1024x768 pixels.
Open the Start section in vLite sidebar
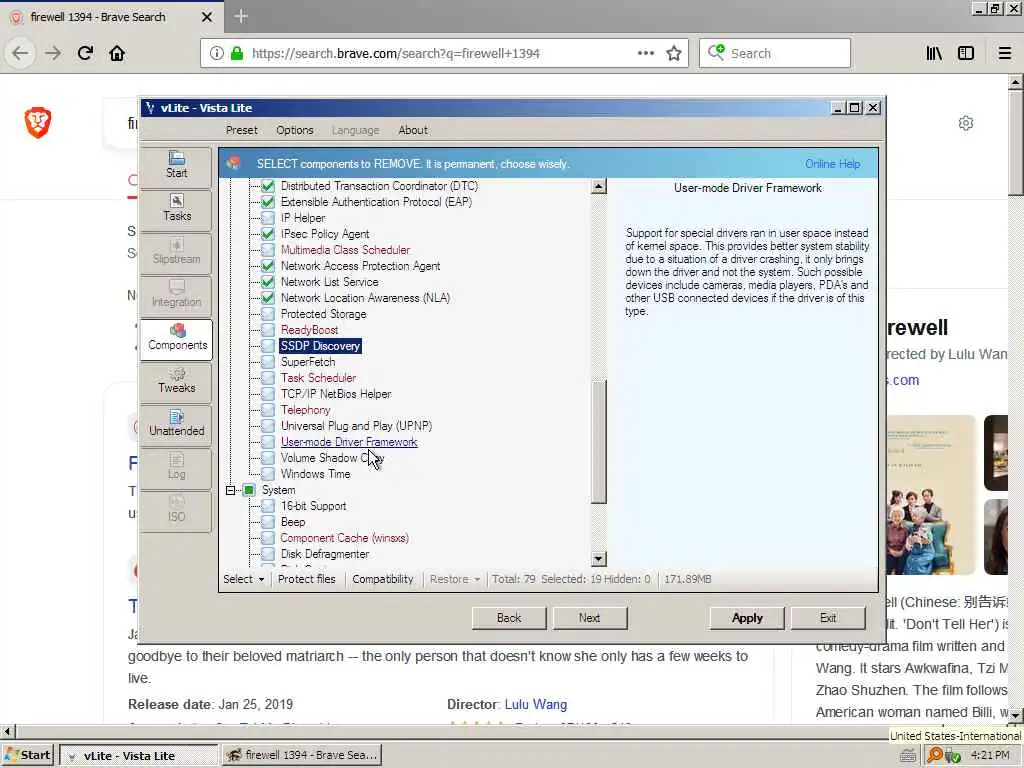176,166
